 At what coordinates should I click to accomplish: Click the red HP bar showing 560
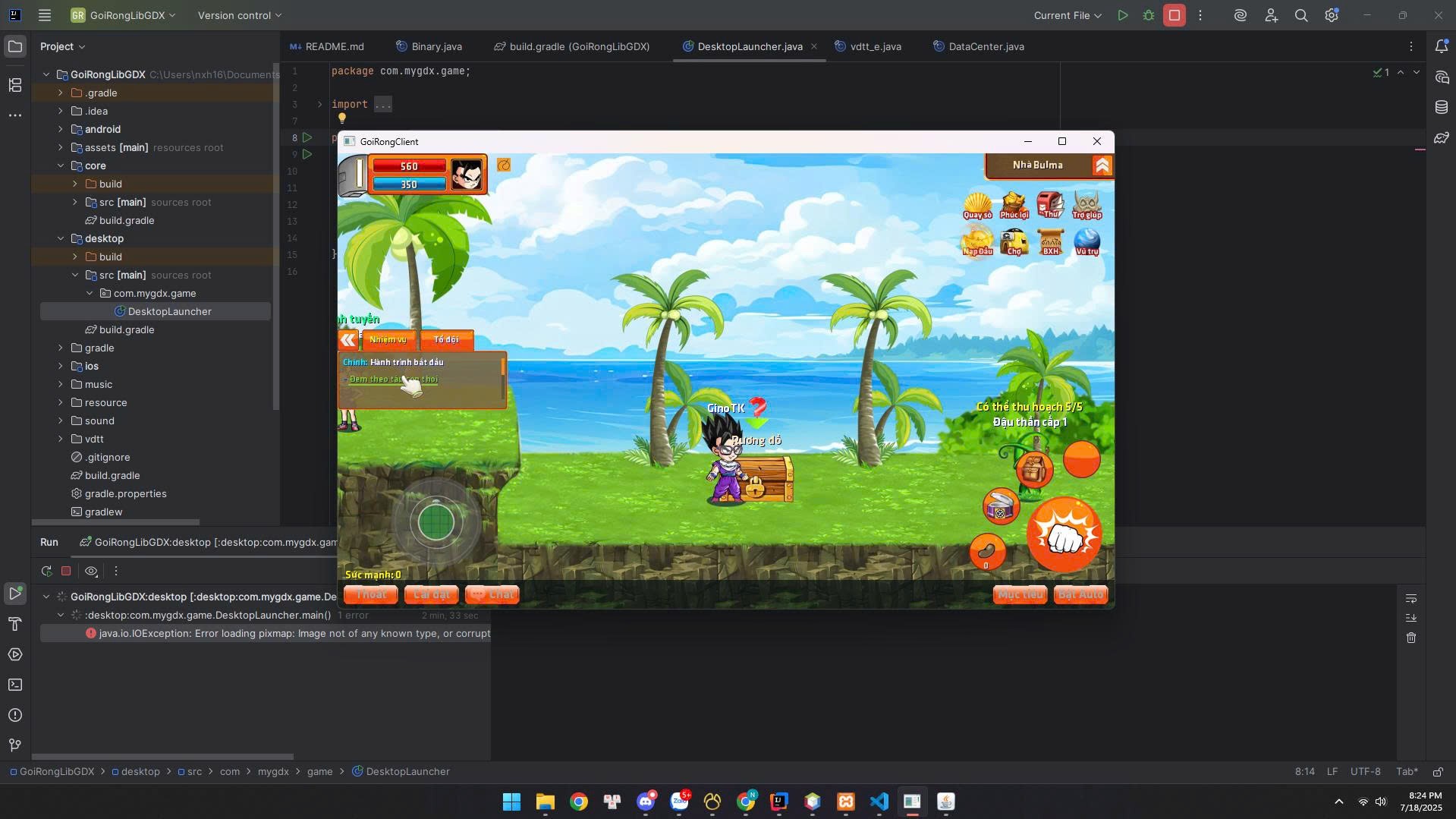tap(409, 166)
